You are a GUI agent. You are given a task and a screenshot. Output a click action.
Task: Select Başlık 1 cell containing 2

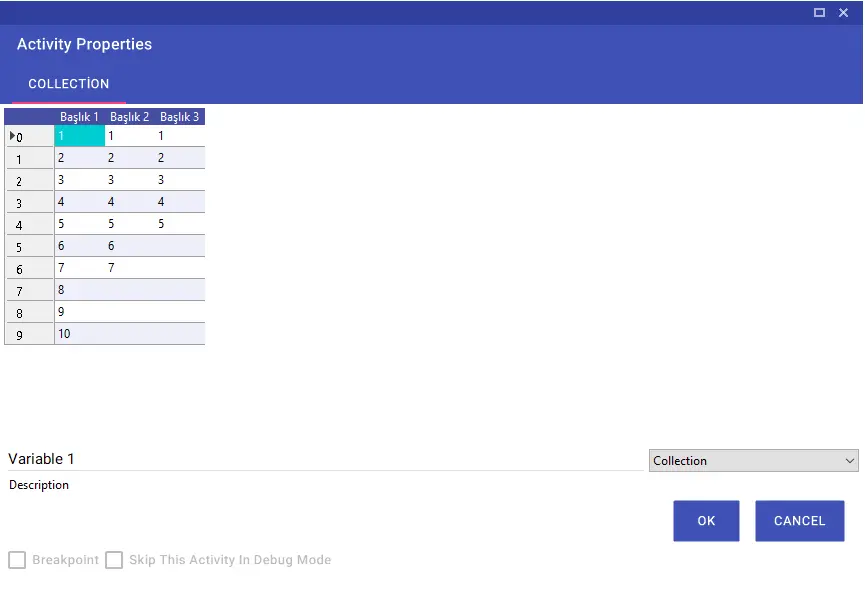click(x=79, y=158)
